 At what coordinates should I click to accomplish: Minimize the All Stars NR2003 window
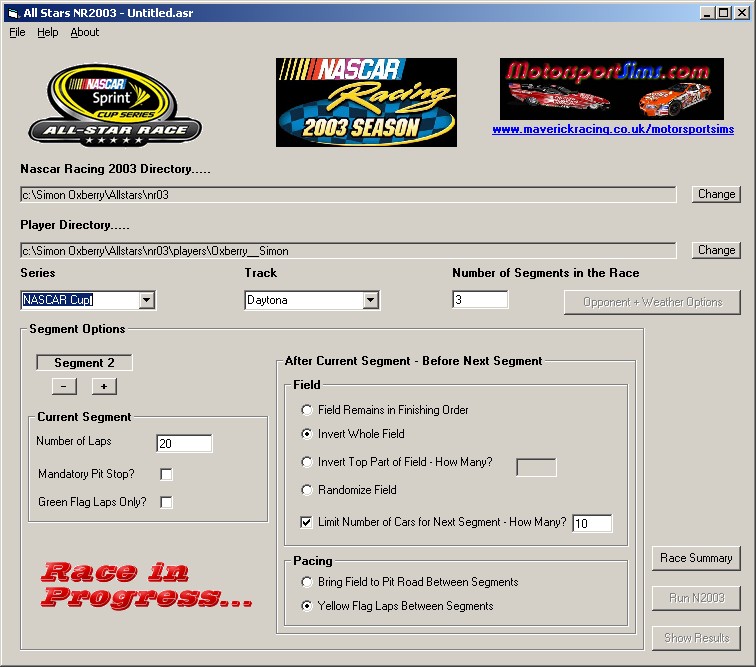(707, 13)
